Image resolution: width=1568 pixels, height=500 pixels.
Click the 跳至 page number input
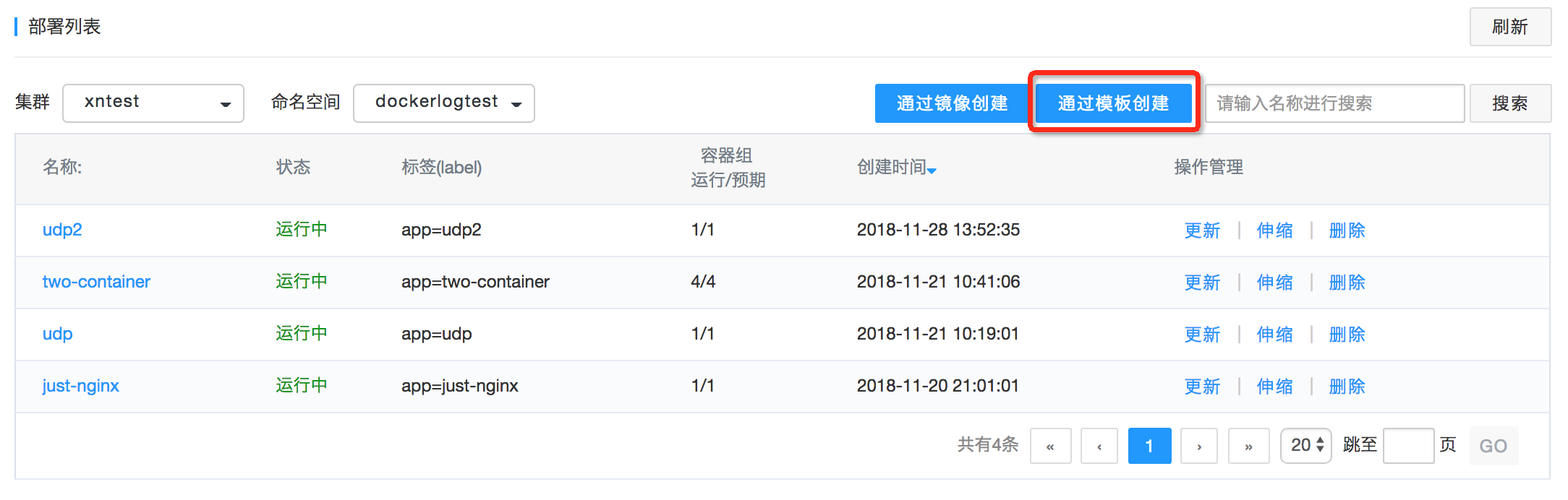tap(1408, 446)
